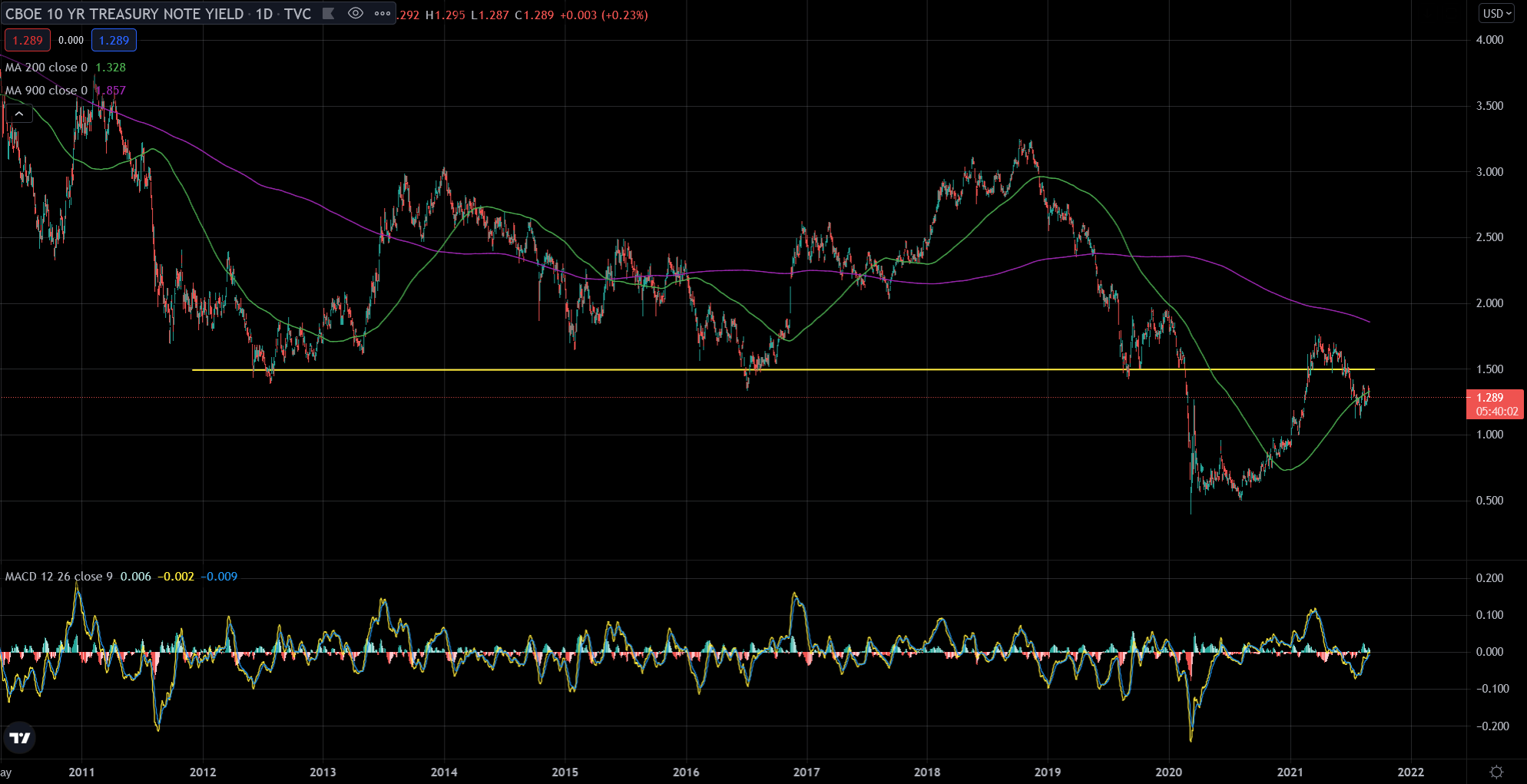
Task: Click the 1D interval in the symbol title
Action: coord(264,14)
